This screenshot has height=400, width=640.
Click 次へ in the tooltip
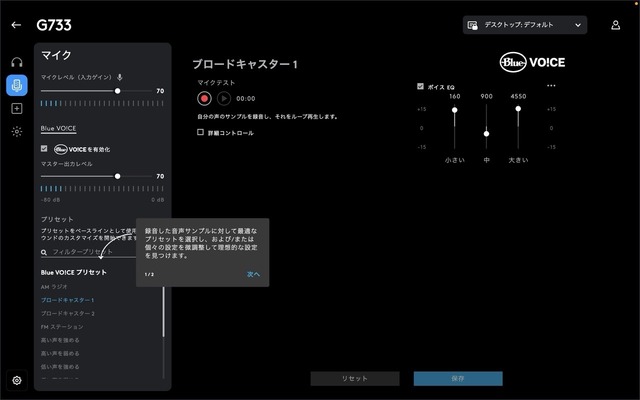[253, 274]
